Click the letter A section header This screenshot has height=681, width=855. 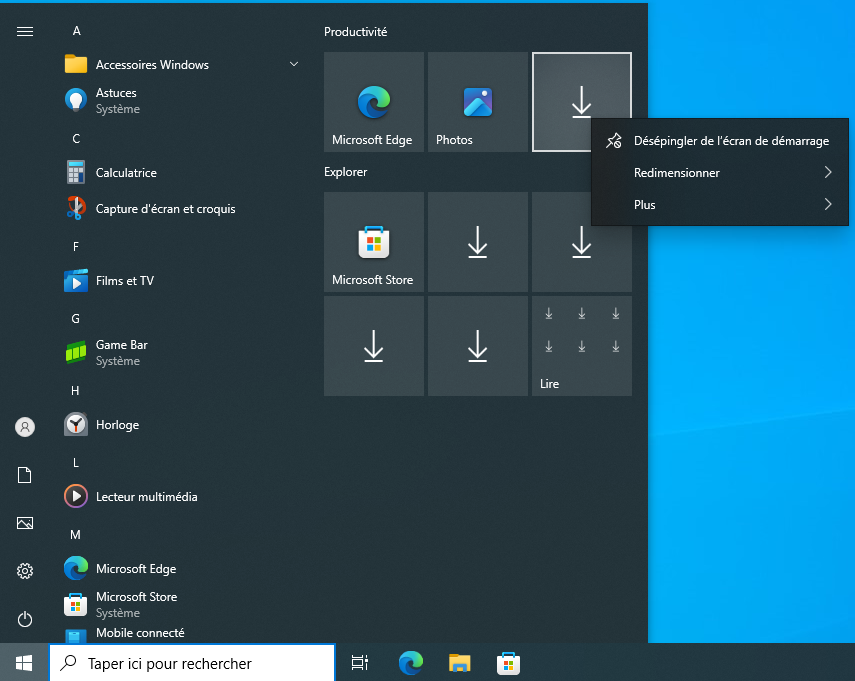[77, 31]
